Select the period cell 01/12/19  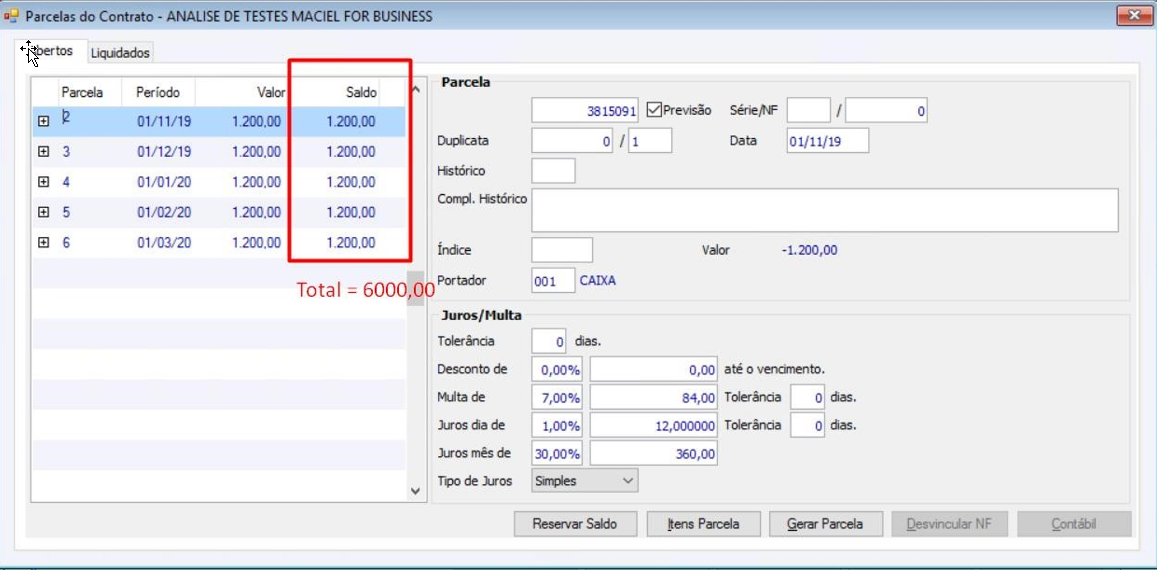(164, 151)
